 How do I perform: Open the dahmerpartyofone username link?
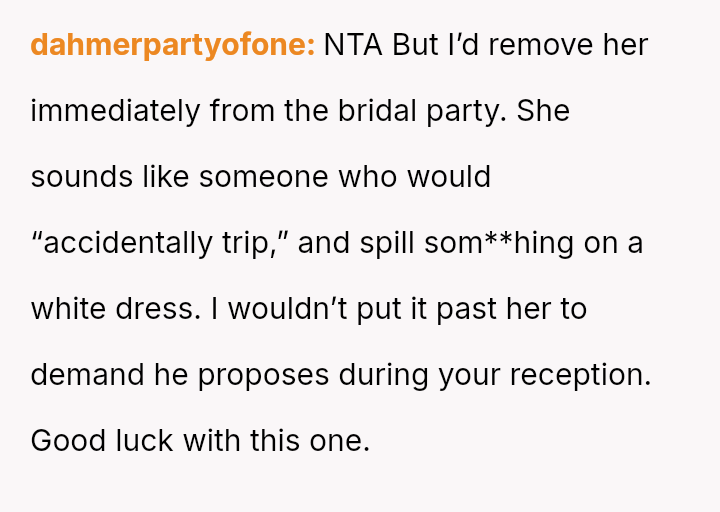pos(173,45)
